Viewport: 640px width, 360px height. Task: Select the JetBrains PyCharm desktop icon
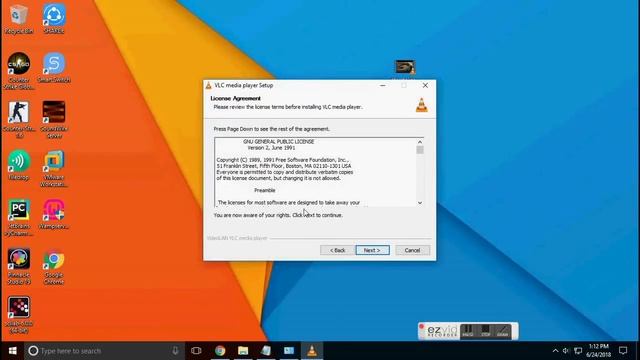click(18, 218)
